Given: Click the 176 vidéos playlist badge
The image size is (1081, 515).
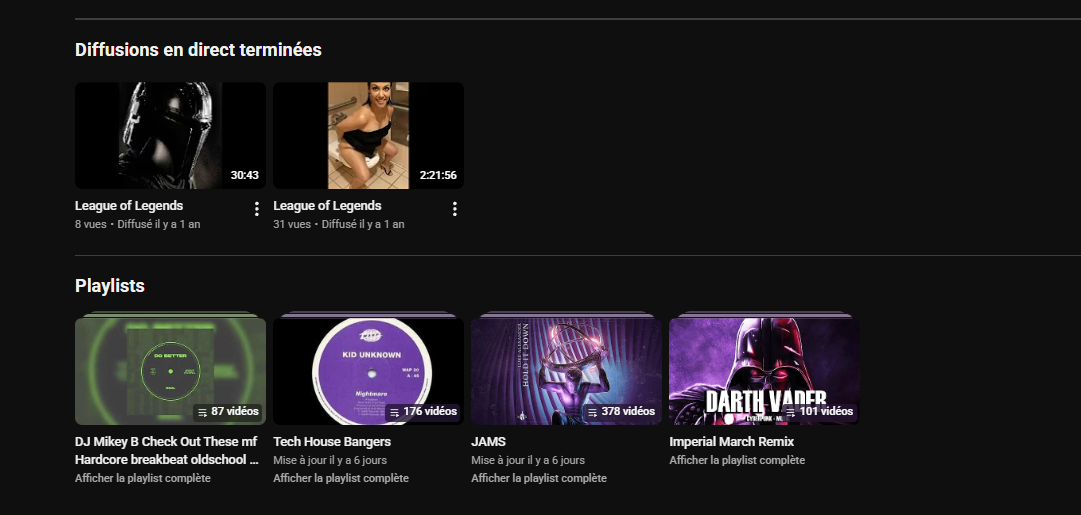Looking at the screenshot, I should coord(423,412).
